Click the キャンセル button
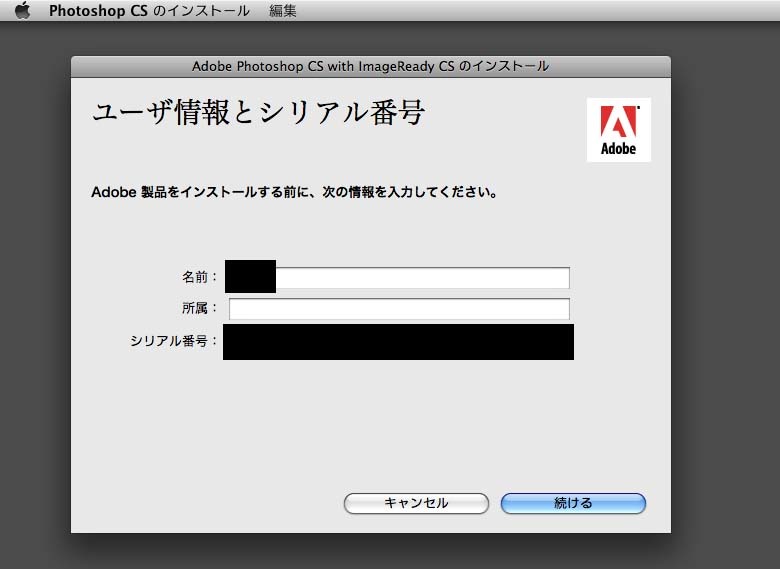780x569 pixels. (x=416, y=503)
